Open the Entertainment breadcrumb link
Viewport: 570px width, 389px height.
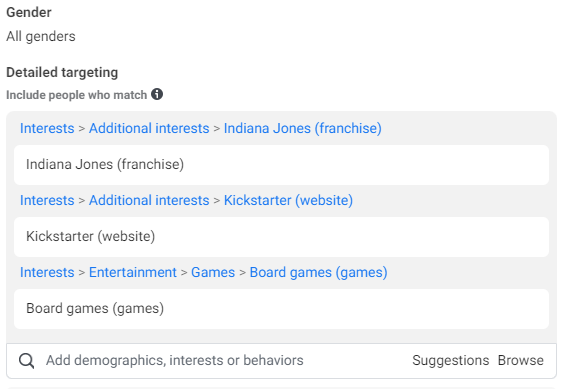point(133,272)
